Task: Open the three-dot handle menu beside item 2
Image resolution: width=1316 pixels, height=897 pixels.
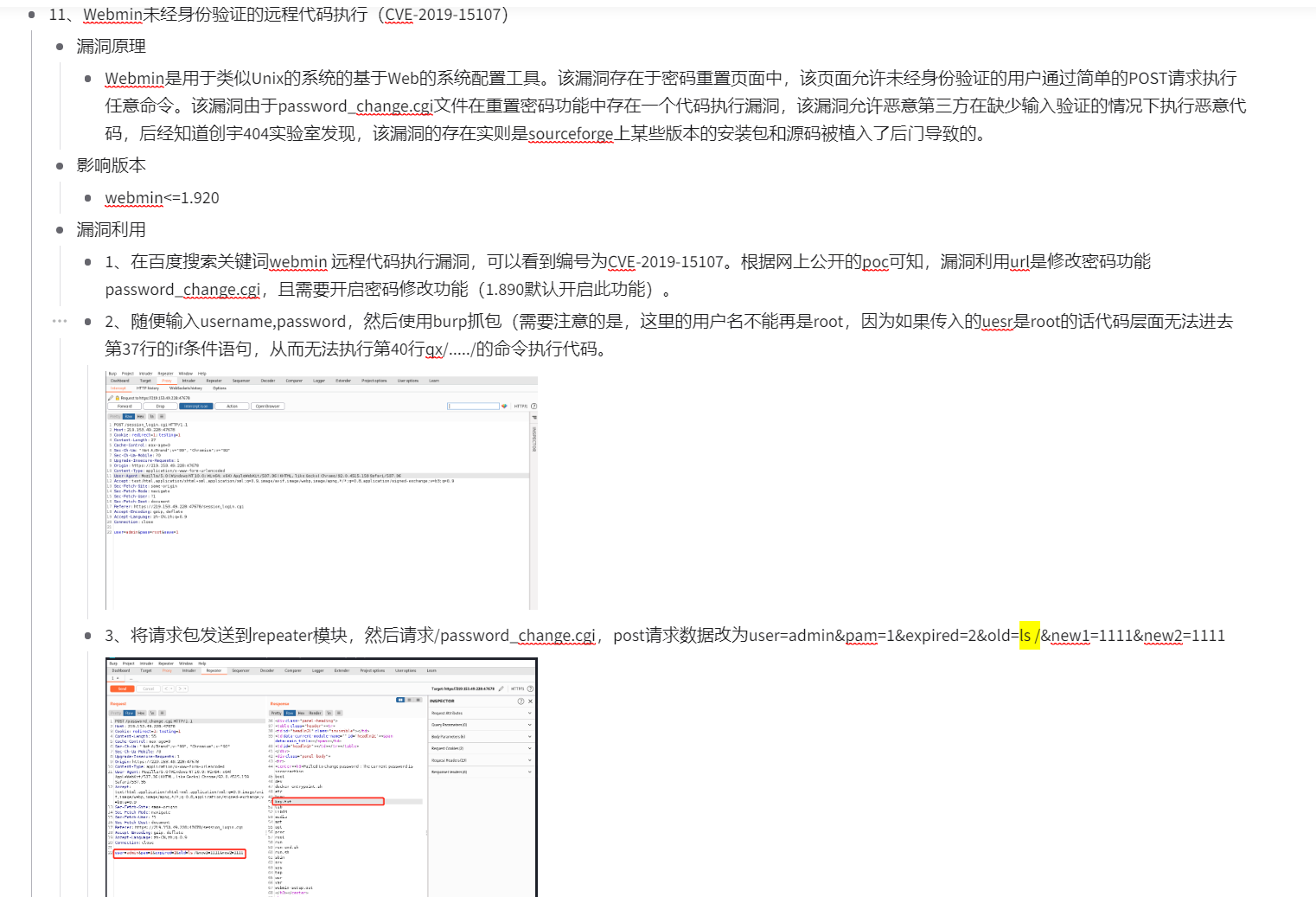Action: tap(60, 321)
